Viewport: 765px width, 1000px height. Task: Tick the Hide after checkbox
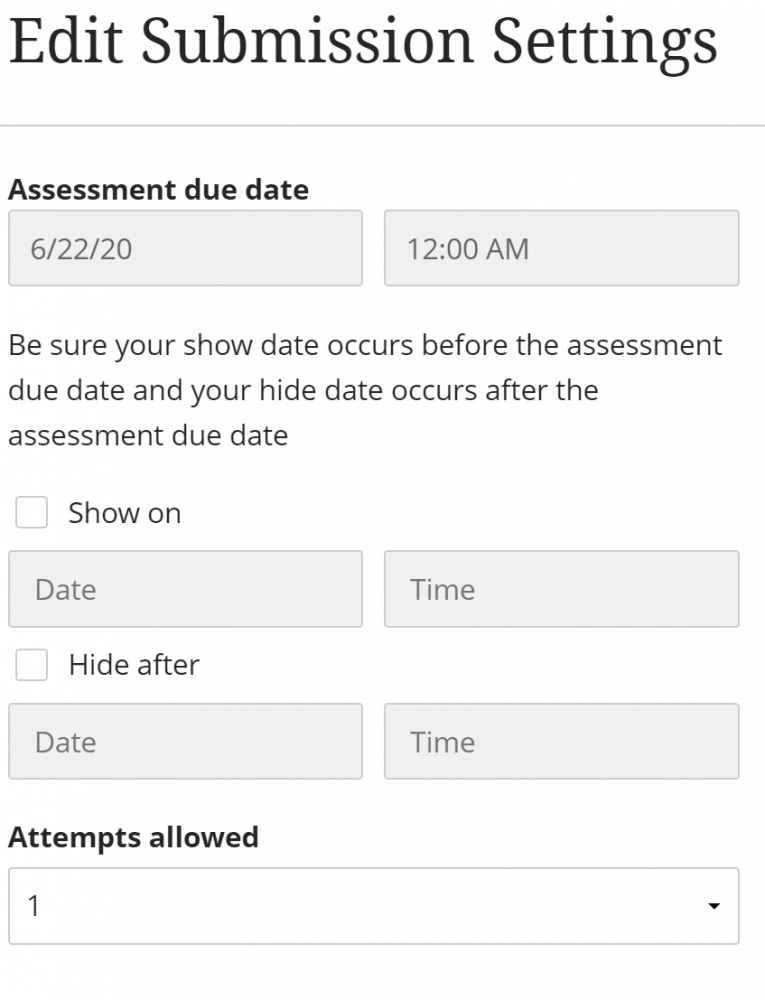32,665
